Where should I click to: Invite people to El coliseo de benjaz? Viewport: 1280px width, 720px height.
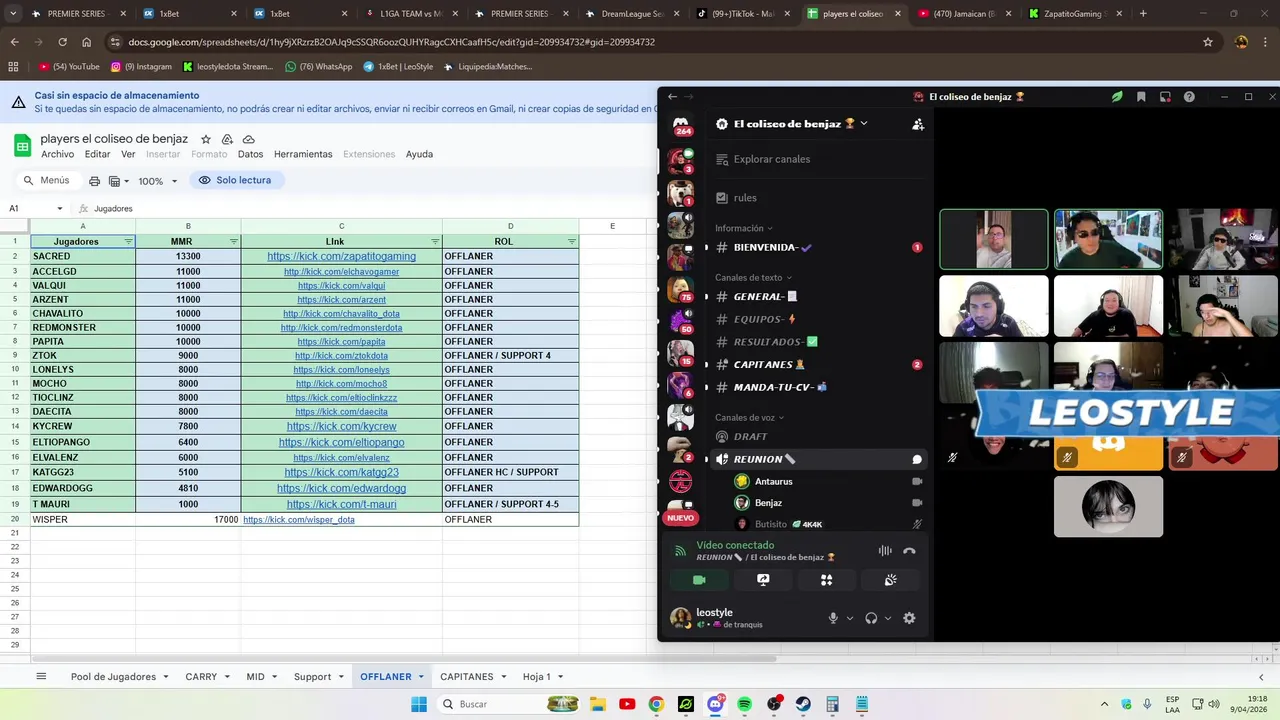point(918,124)
